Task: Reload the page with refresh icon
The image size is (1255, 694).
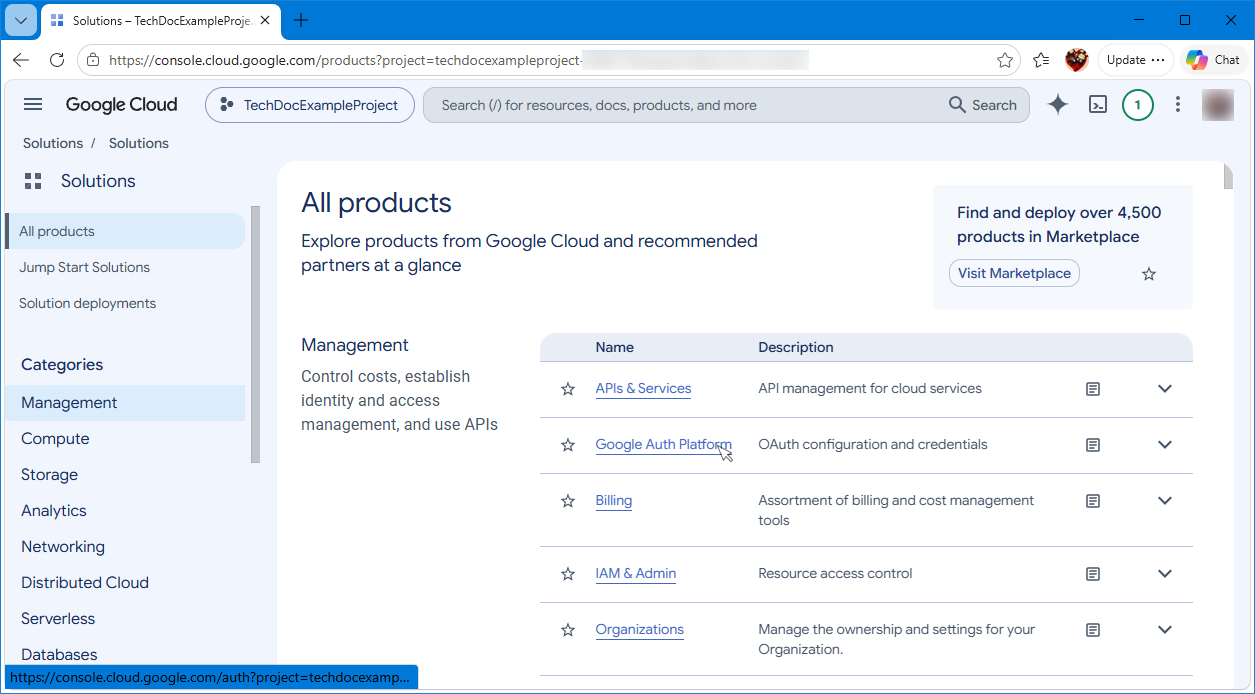Action: [57, 60]
